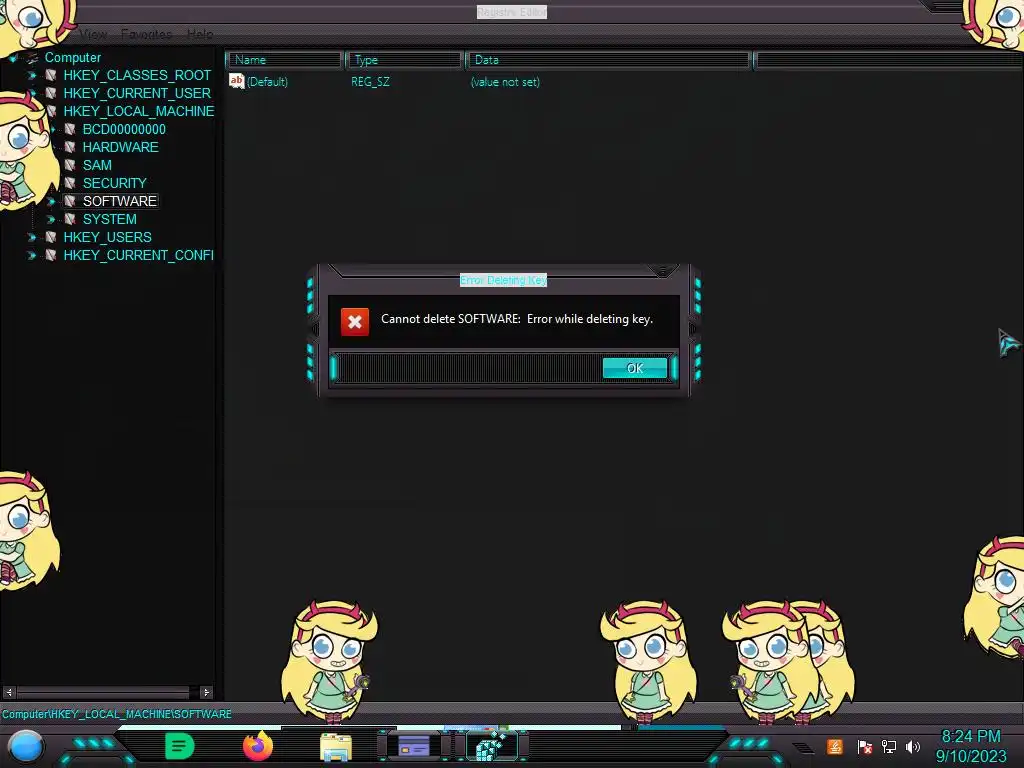Expand the SOFTWARE key arrow

(50, 201)
